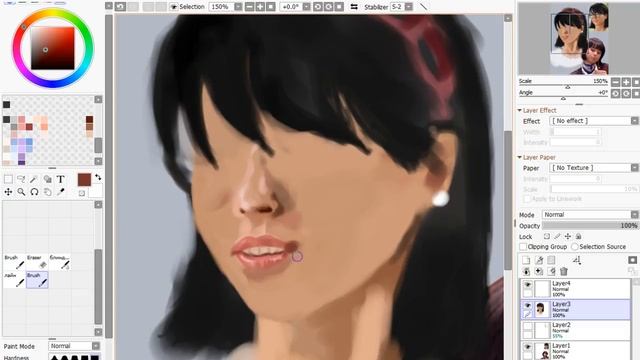Select Layer2 in the layer list
The width and height of the screenshot is (640, 360).
coord(576,330)
